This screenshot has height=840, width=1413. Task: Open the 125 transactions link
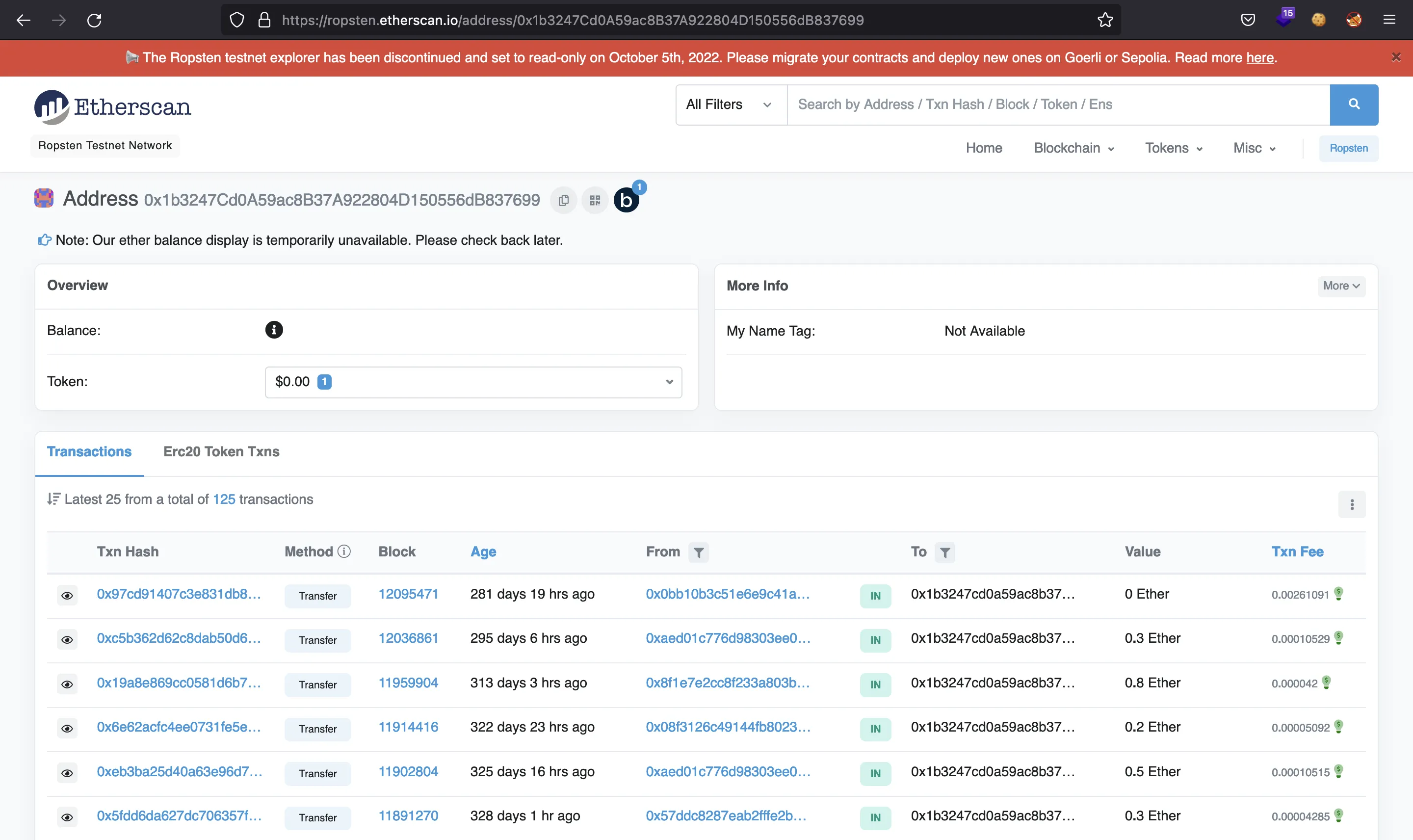tap(224, 499)
